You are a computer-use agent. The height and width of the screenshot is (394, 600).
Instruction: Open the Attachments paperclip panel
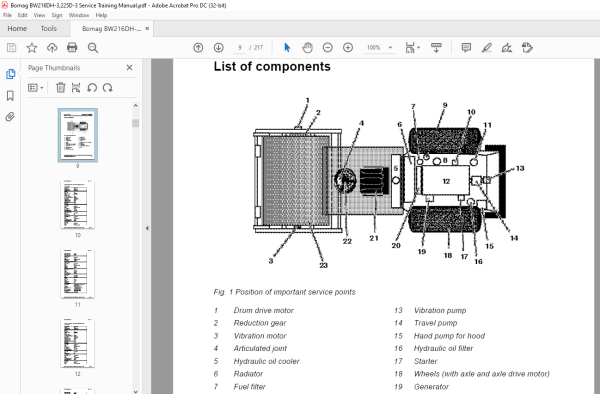click(x=10, y=117)
